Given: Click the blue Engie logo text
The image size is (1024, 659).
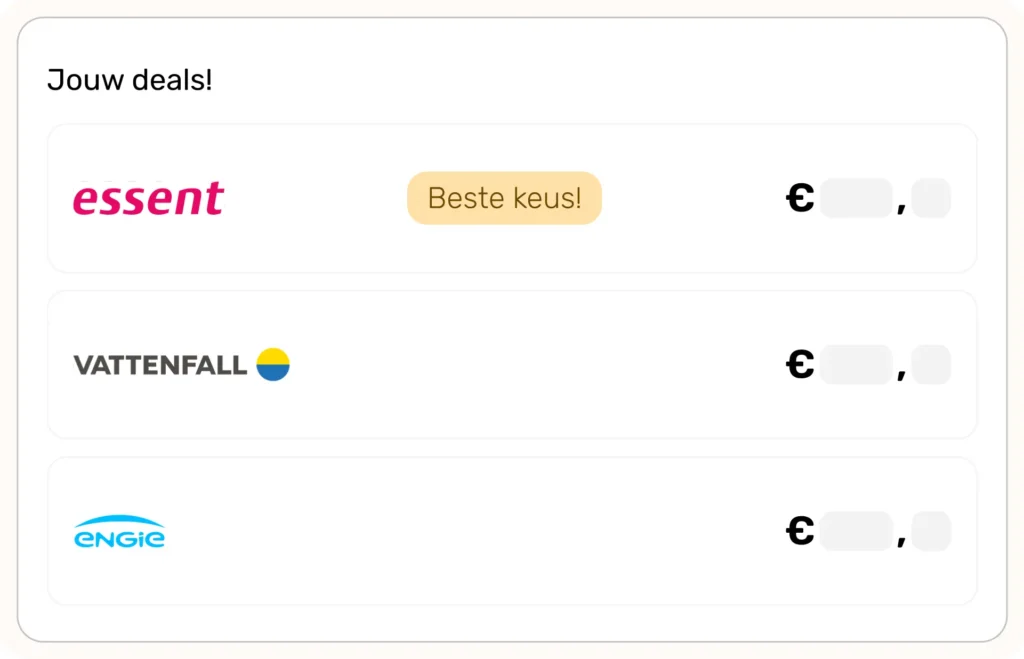Looking at the screenshot, I should (x=119, y=540).
